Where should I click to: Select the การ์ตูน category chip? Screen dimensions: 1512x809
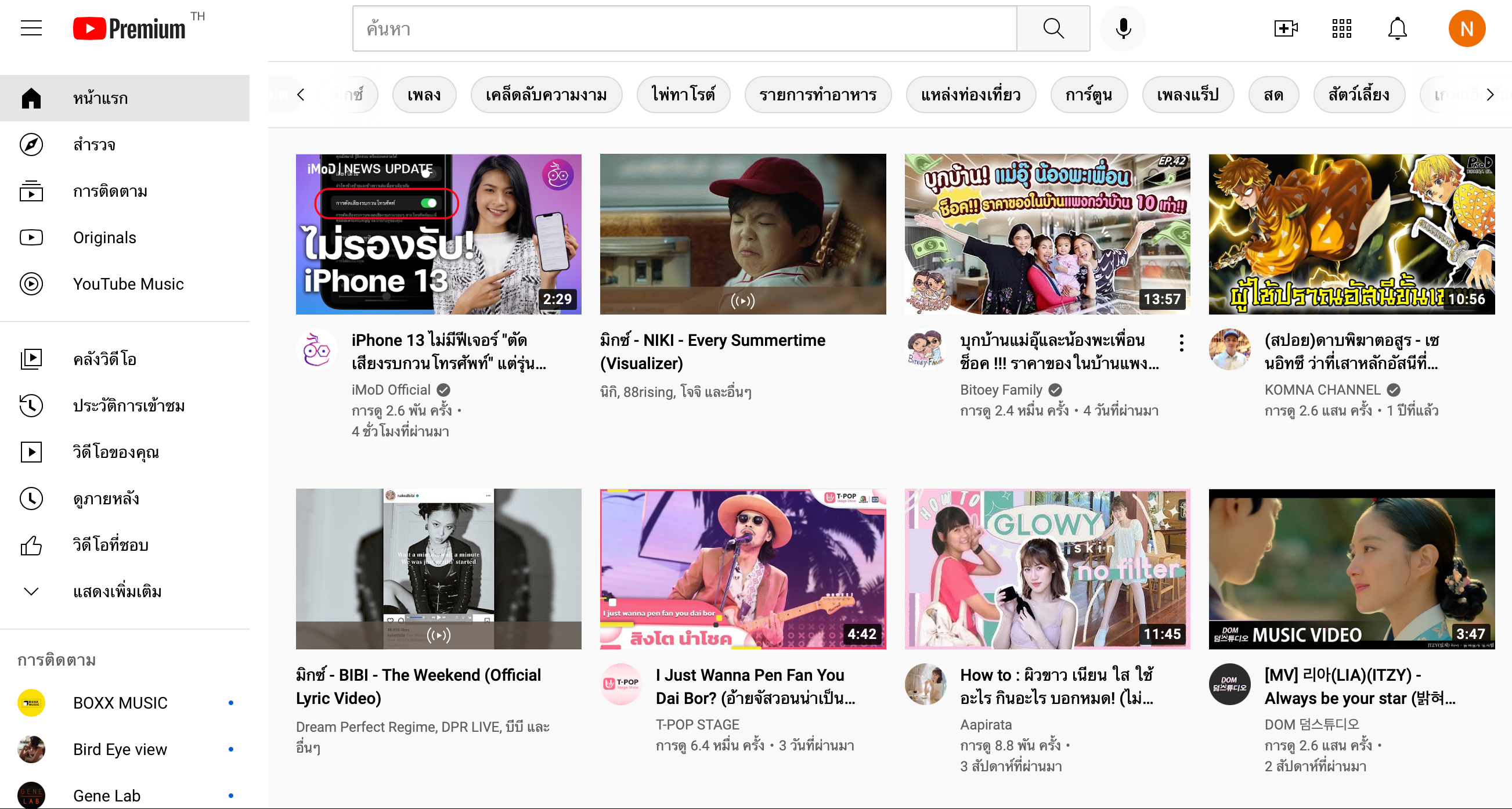coord(1088,95)
